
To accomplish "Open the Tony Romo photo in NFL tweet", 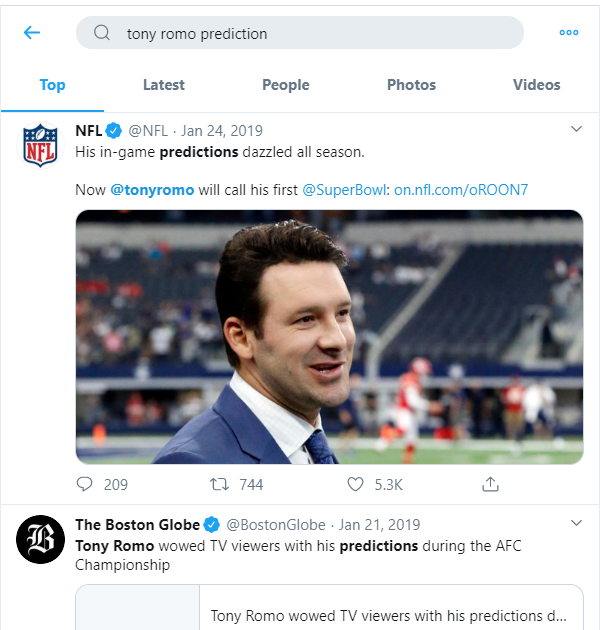I will point(329,337).
